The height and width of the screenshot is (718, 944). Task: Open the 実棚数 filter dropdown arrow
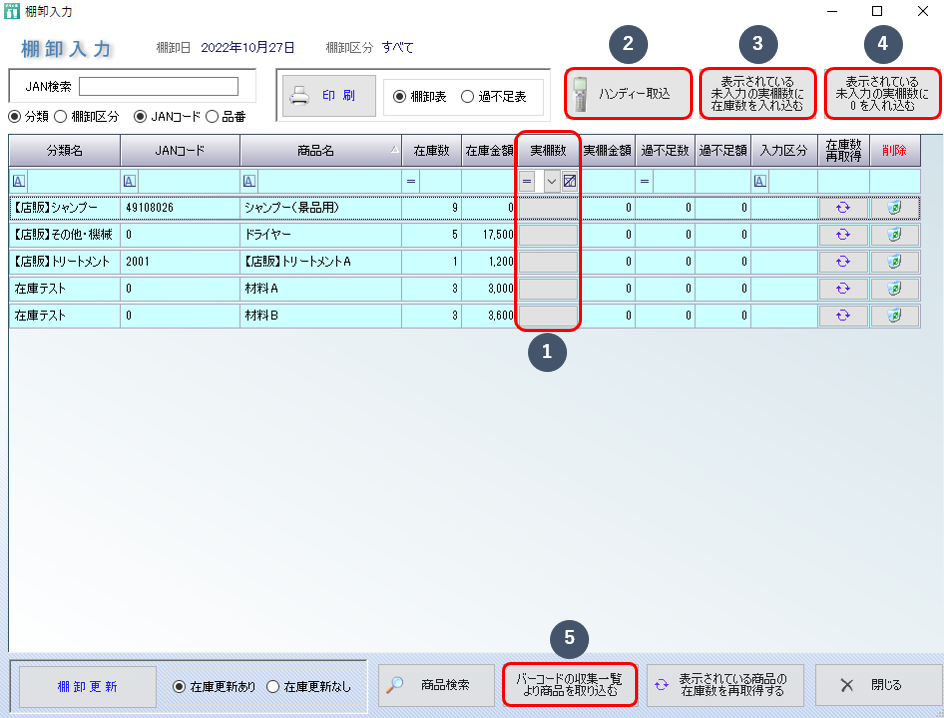tap(551, 181)
